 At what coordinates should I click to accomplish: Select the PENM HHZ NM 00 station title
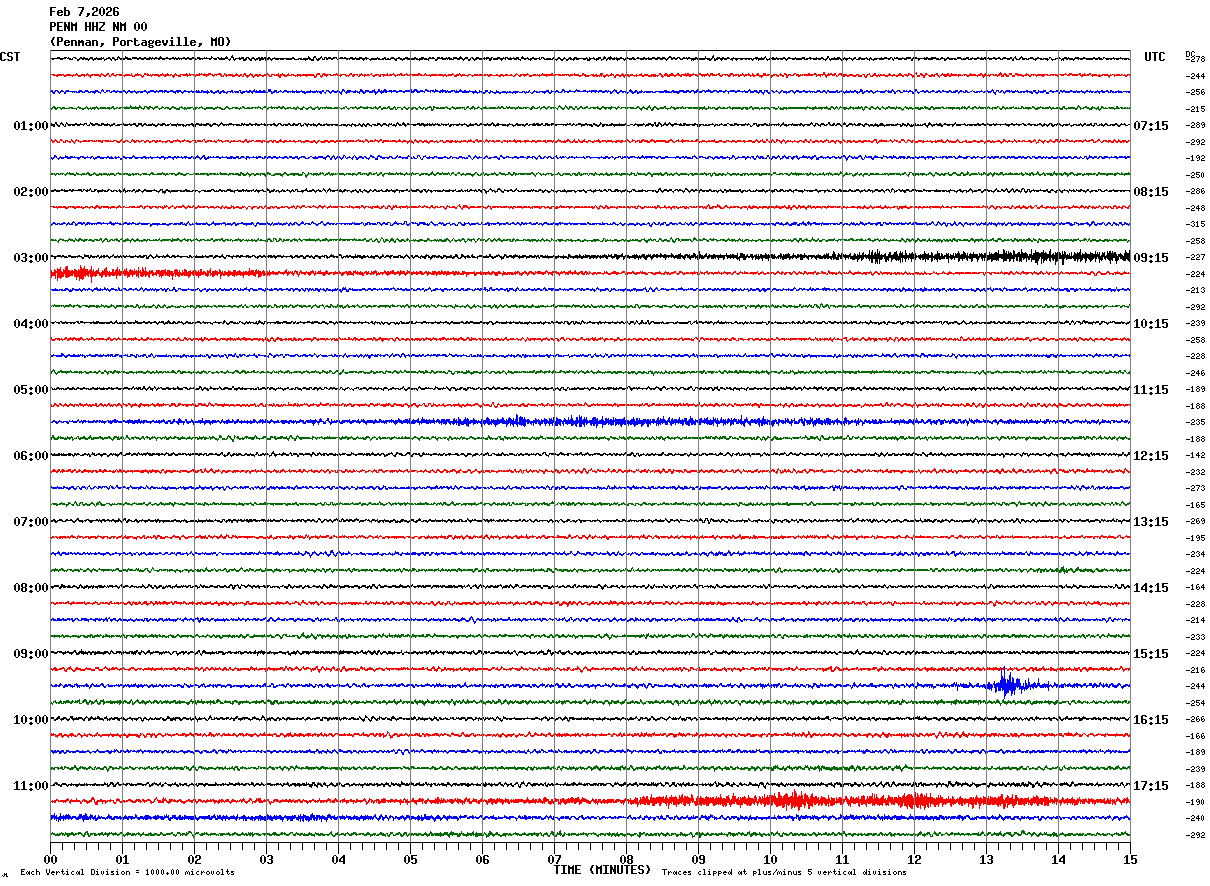(x=98, y=27)
